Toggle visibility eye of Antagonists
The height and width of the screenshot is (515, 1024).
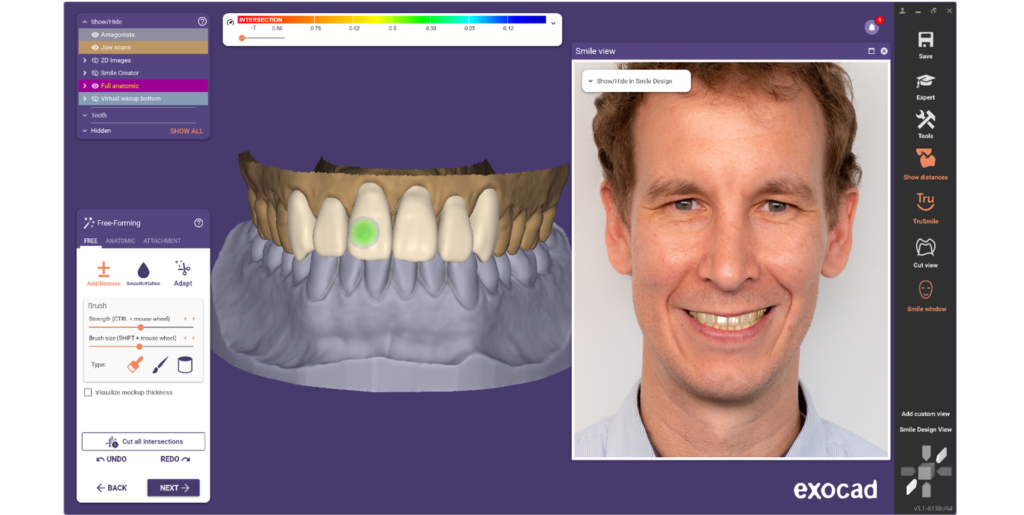point(95,35)
